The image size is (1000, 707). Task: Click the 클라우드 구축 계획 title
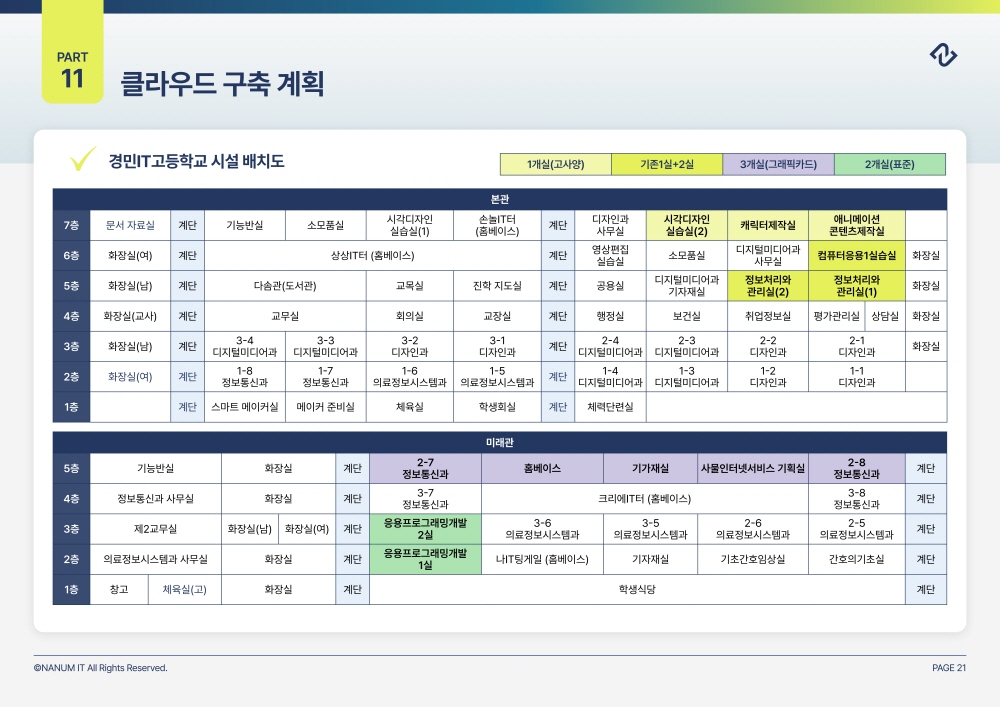tap(222, 83)
